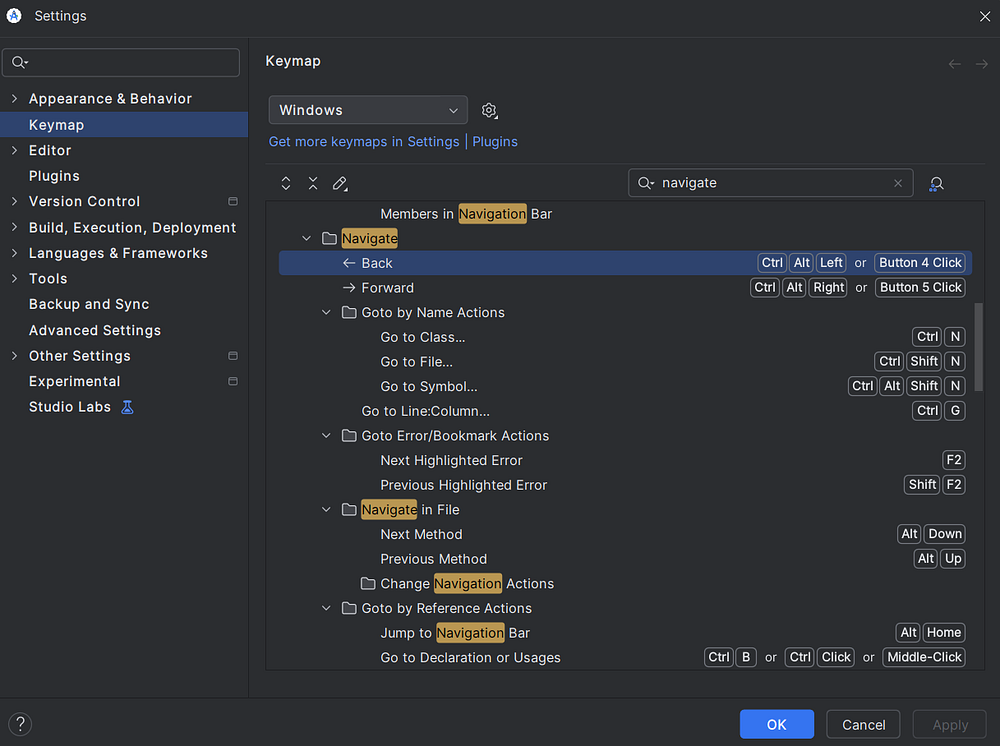
Task: Select Go to Symbol... action
Action: [625, 386]
